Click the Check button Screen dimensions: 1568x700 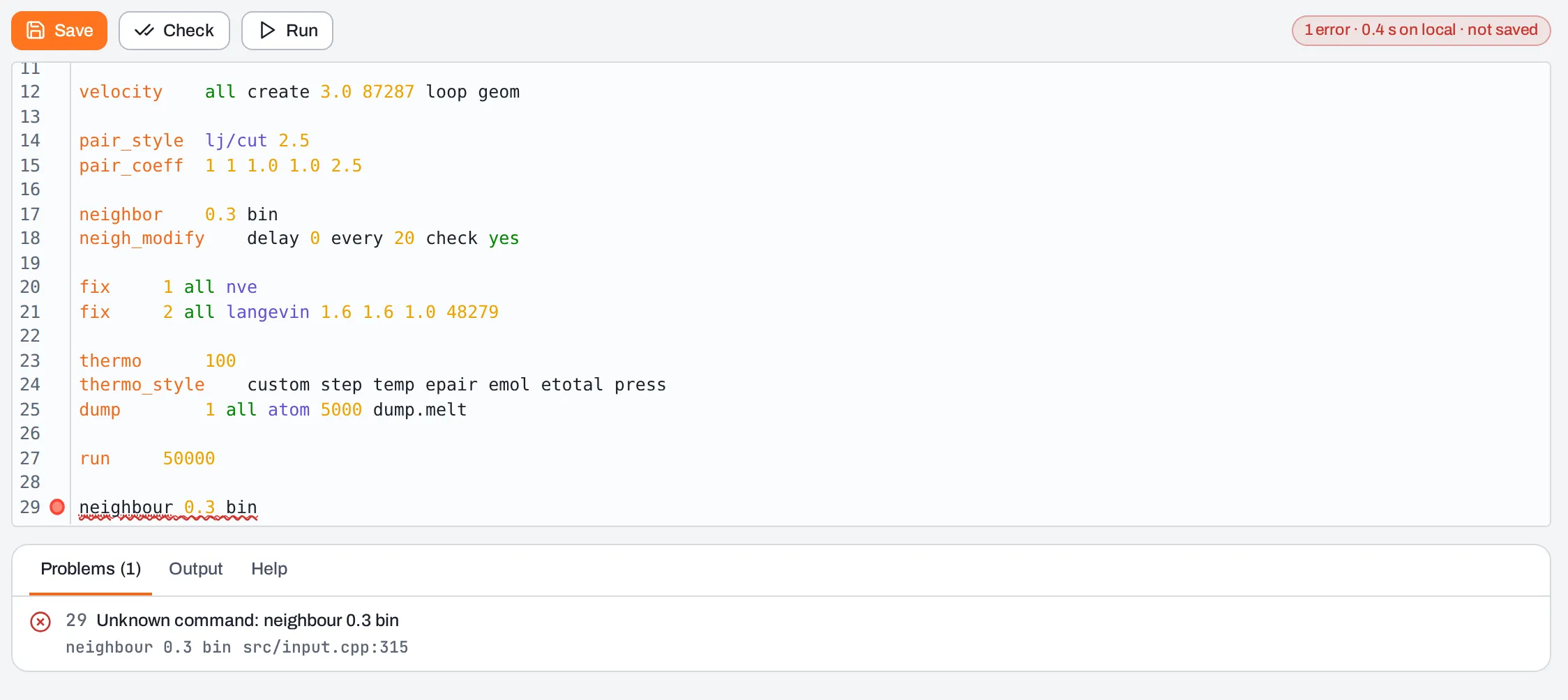click(x=174, y=31)
